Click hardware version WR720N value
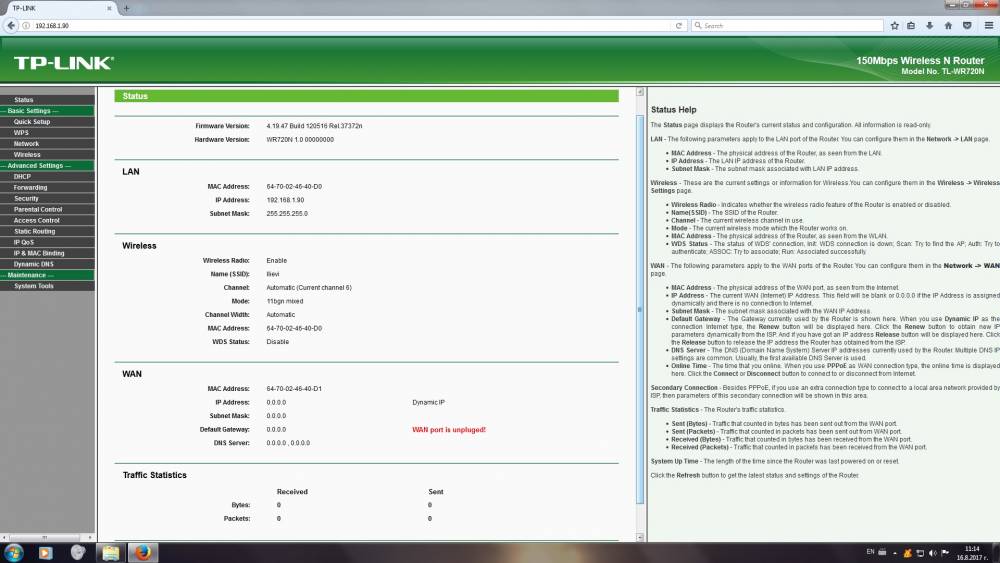Viewport: 1000px width, 563px height. point(300,140)
